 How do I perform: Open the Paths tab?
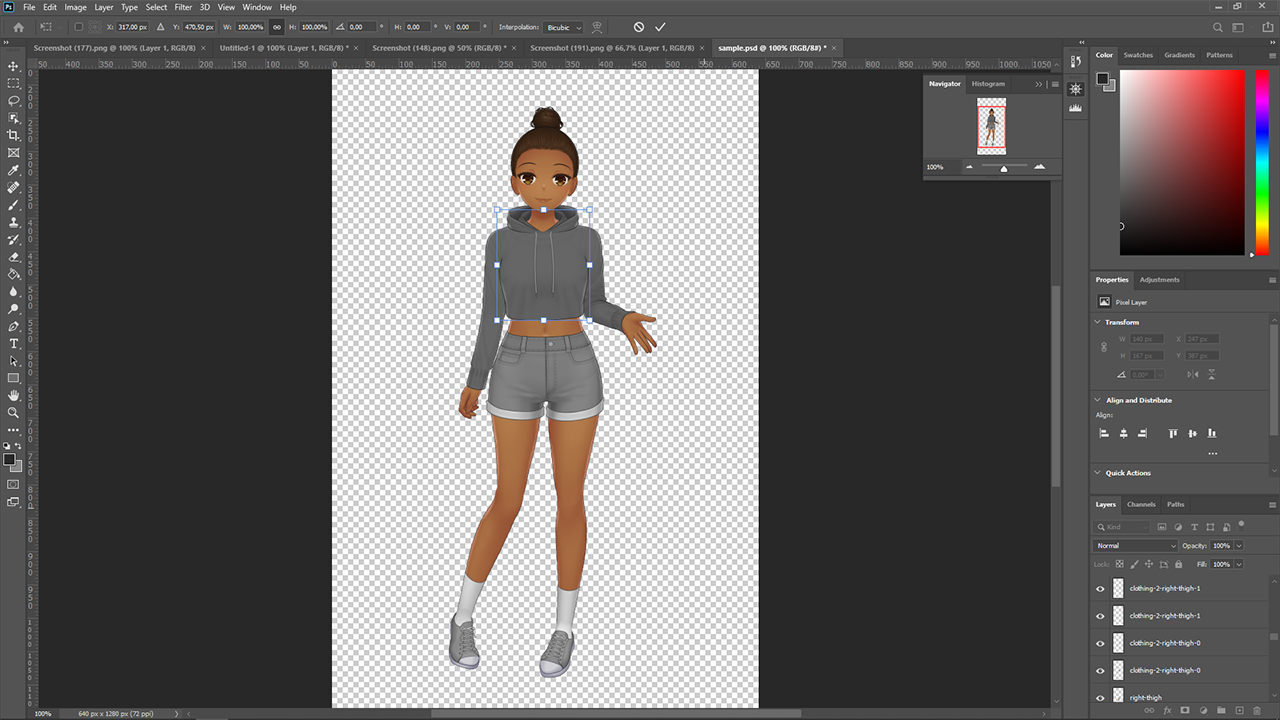1175,504
